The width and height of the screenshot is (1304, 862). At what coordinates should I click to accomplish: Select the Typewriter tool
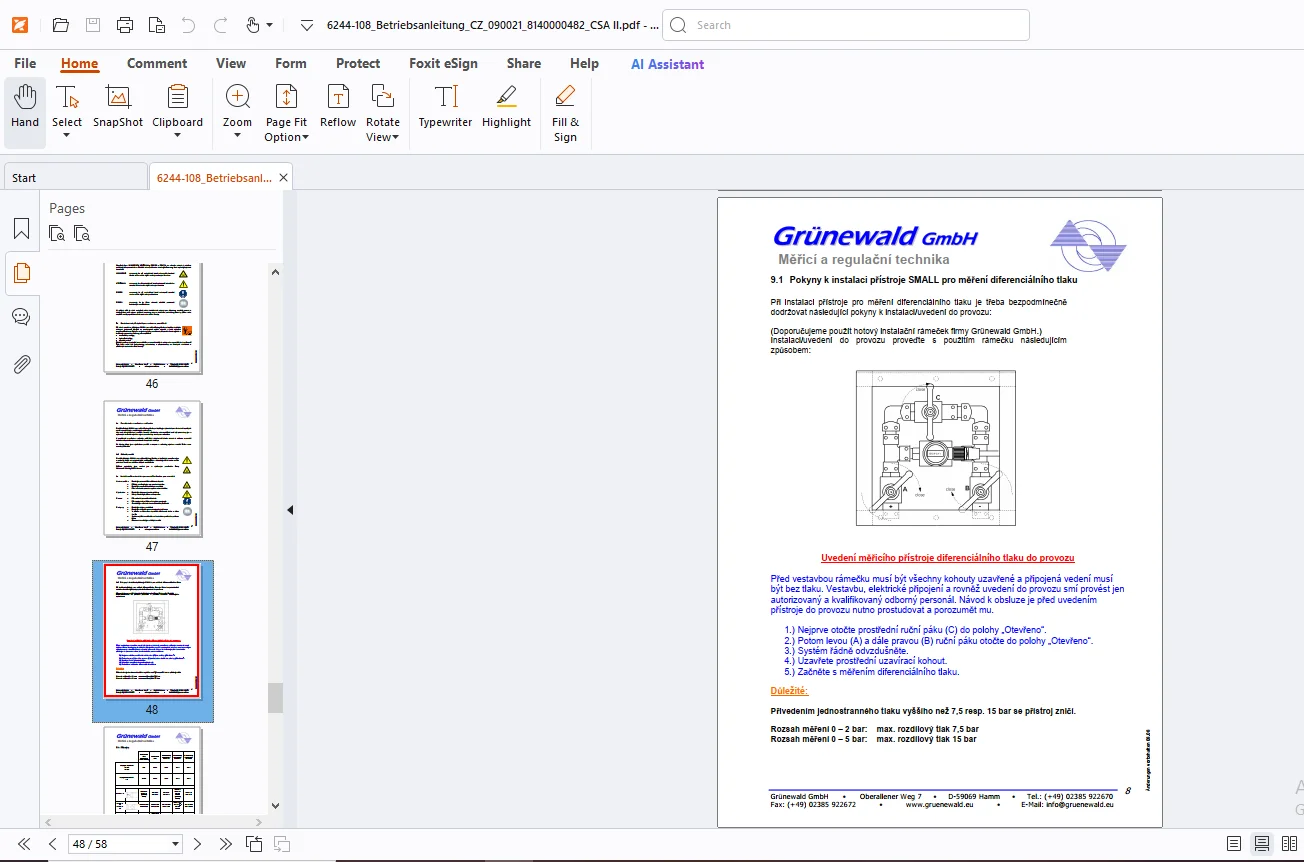445,107
